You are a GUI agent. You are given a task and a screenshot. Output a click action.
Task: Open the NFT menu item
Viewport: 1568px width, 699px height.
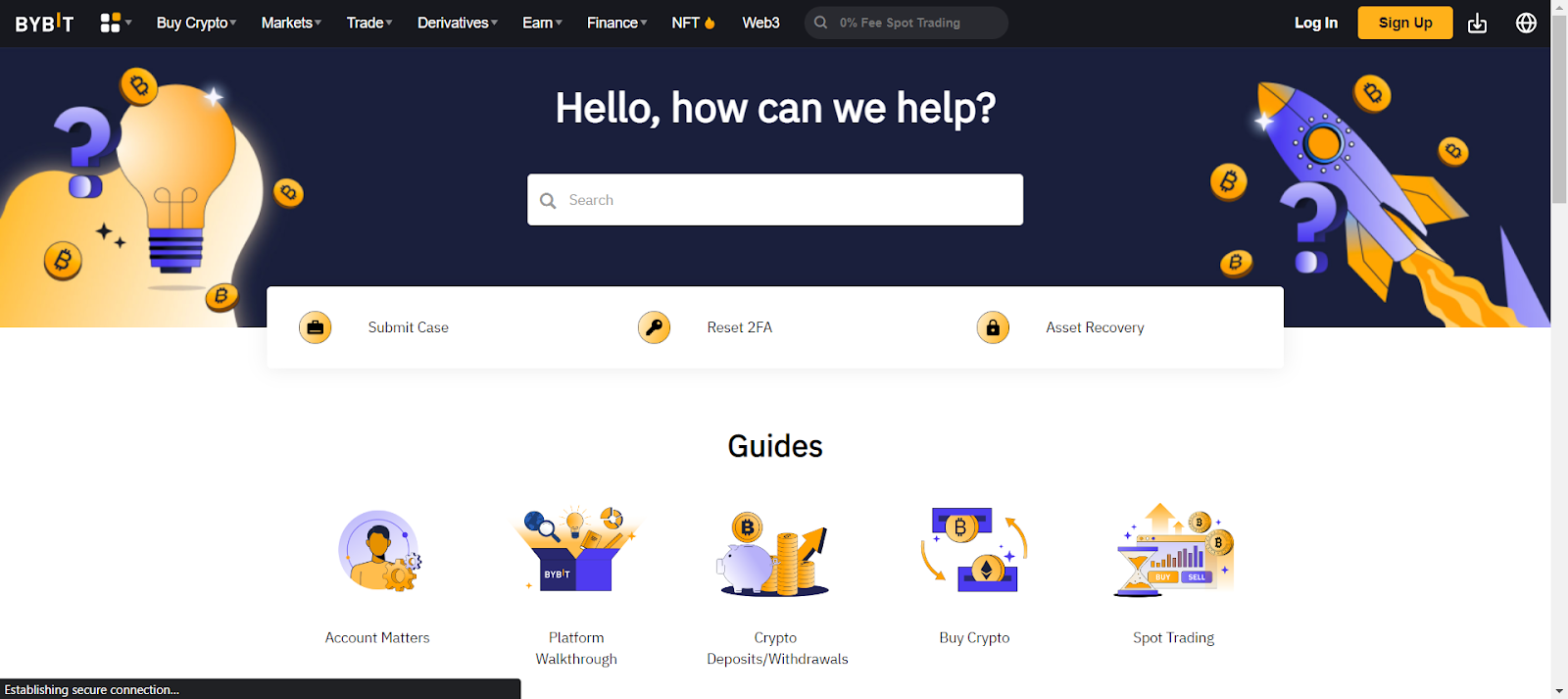coord(694,23)
